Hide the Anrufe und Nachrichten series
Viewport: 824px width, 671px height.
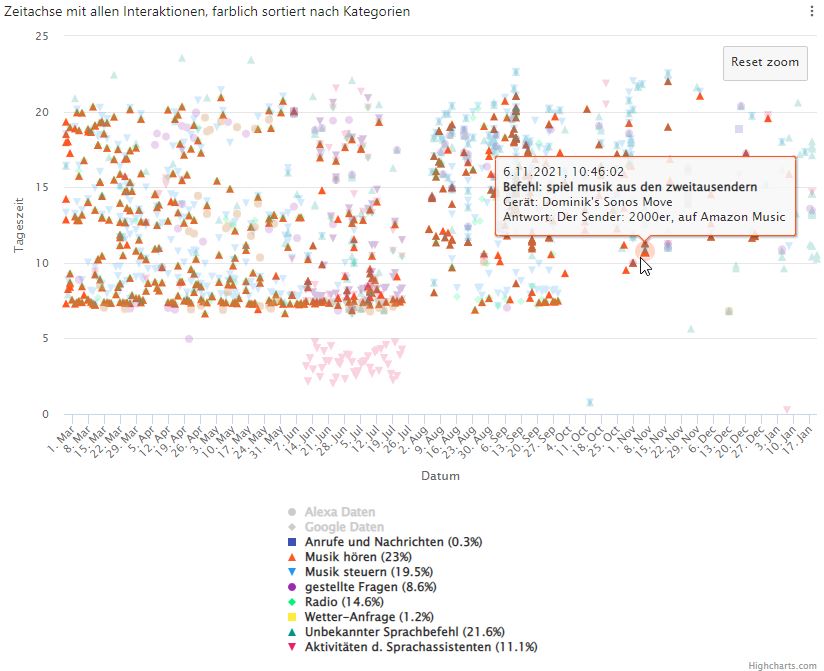393,542
